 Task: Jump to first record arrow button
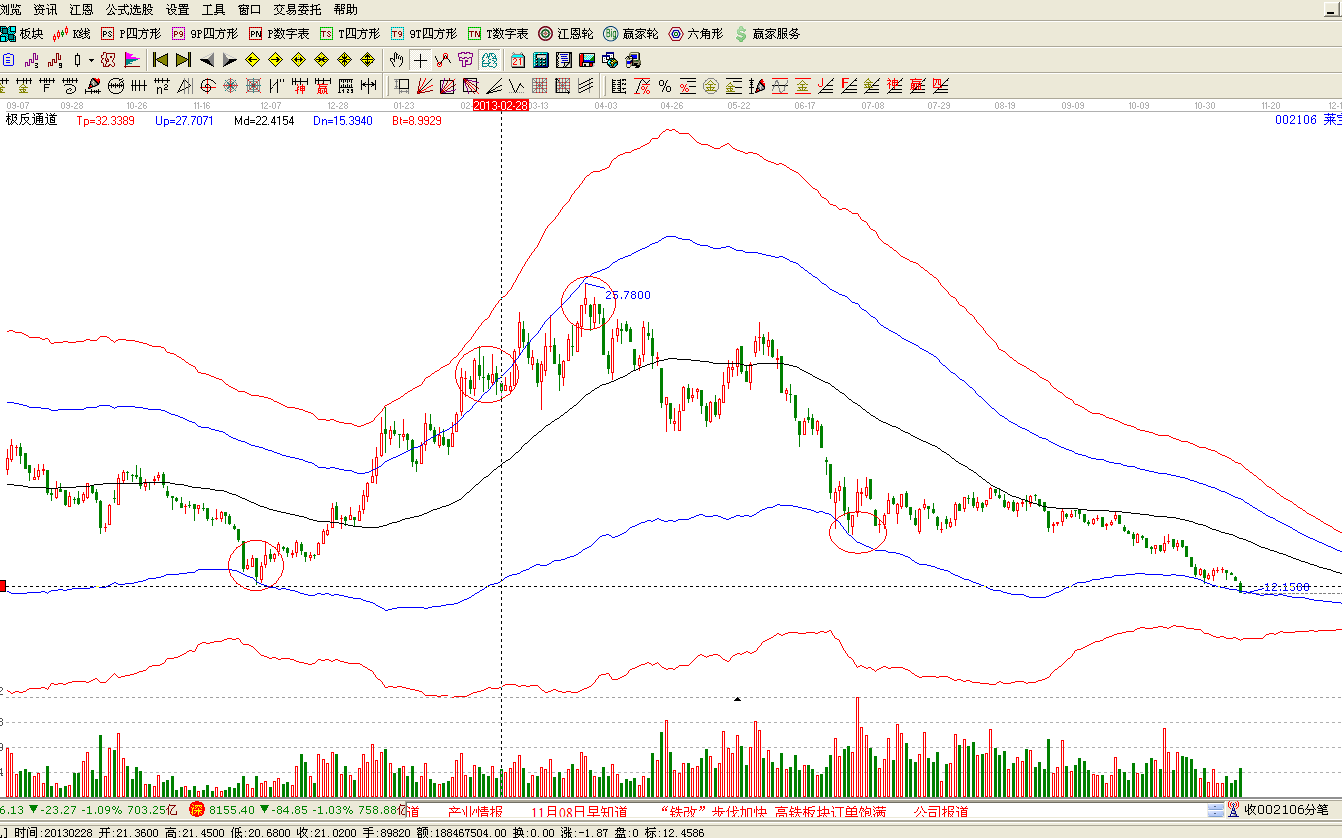(x=159, y=60)
